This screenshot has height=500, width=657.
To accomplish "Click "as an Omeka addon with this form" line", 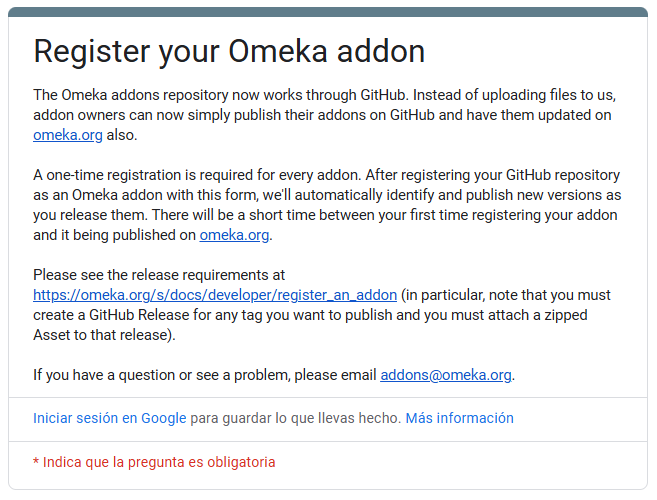I will point(327,195).
